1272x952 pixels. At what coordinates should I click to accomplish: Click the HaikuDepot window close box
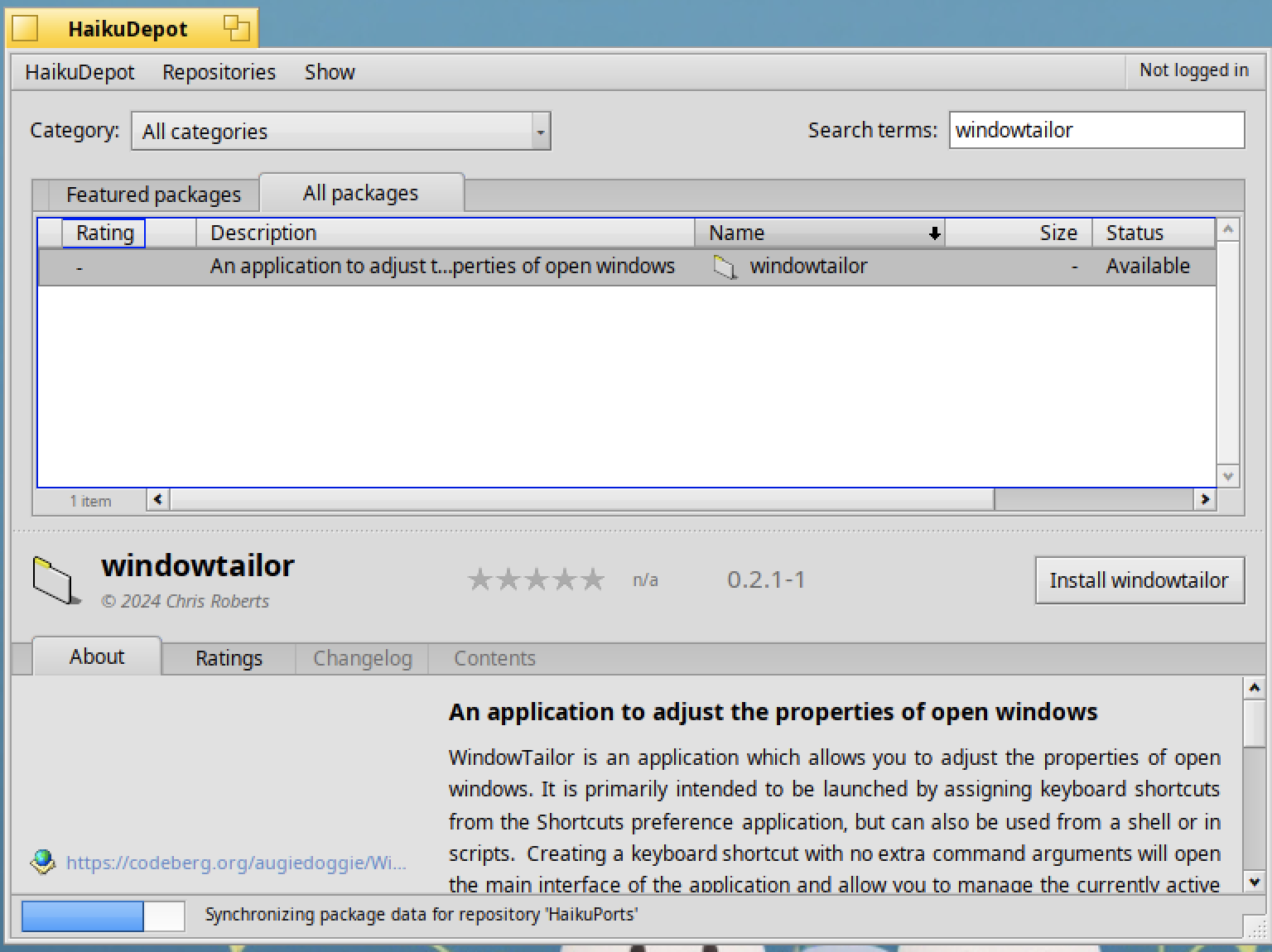click(x=26, y=29)
